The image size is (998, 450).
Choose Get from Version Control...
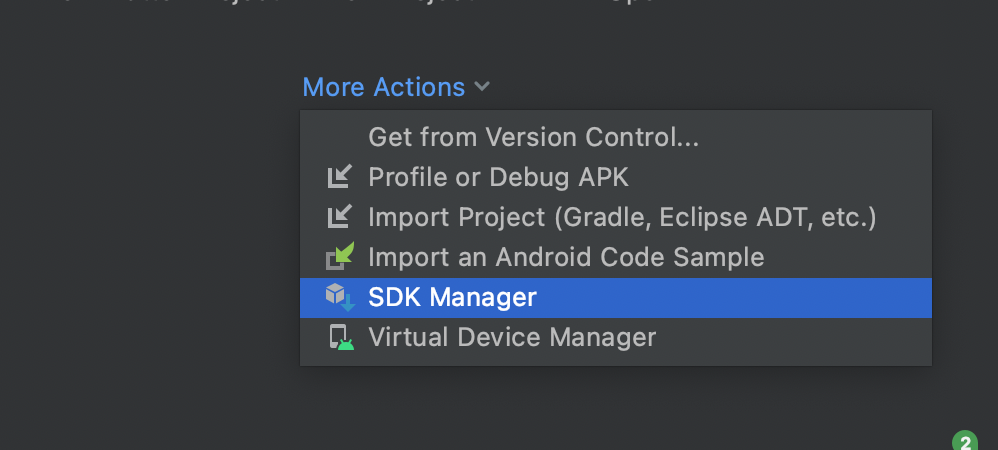click(x=615, y=137)
